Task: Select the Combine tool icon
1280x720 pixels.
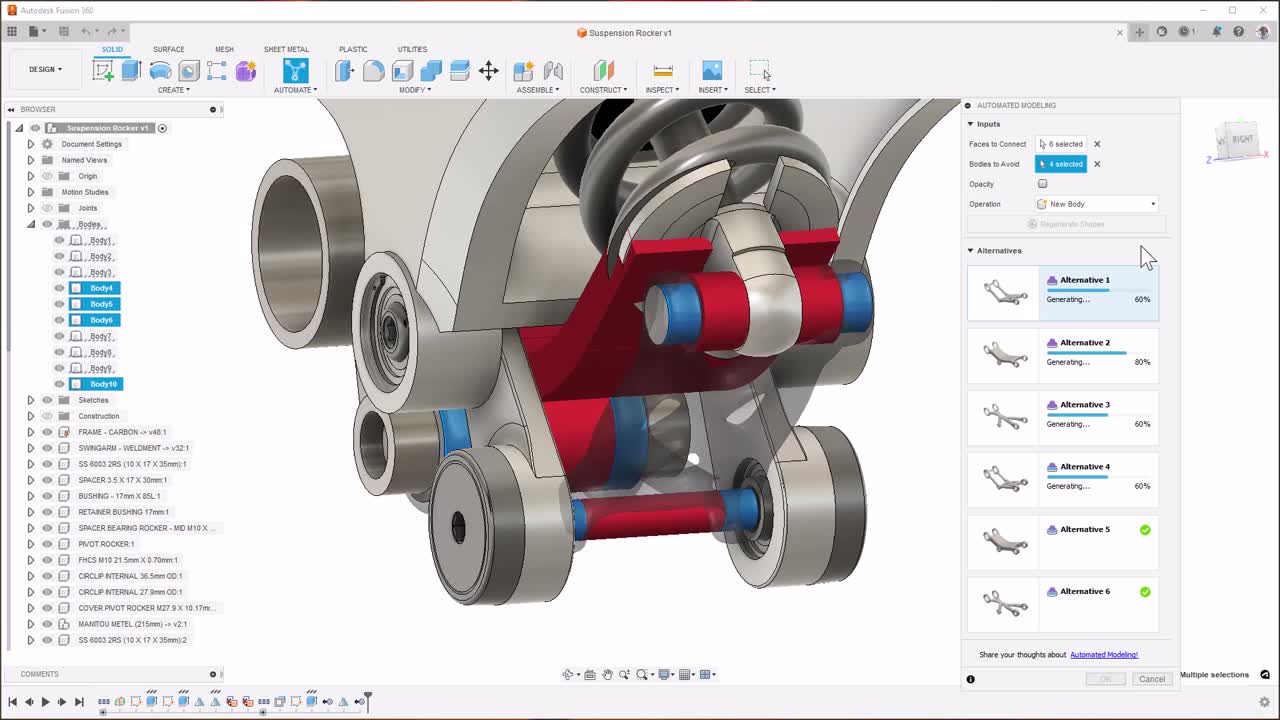Action: pyautogui.click(x=431, y=70)
